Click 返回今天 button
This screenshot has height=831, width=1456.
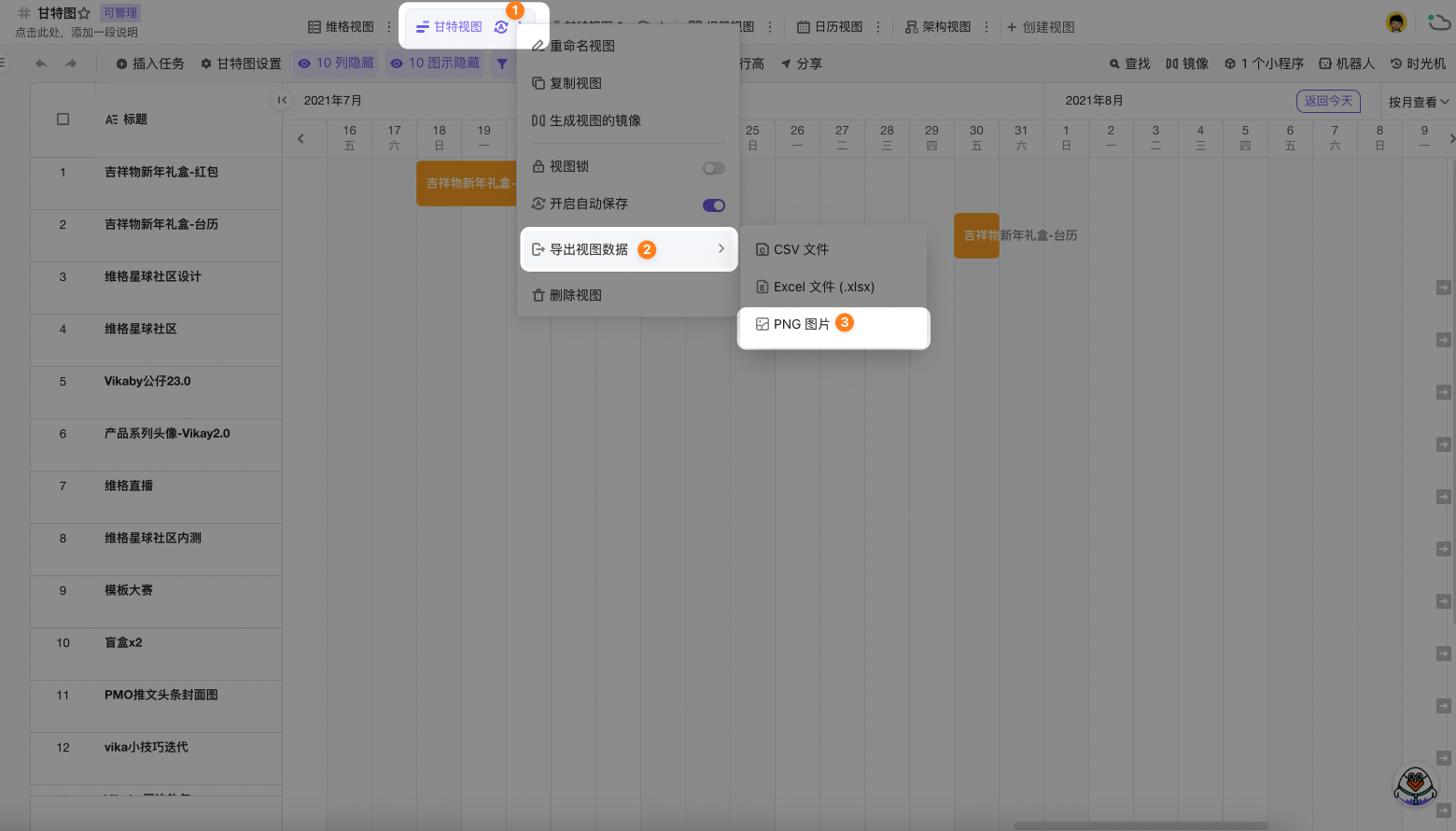point(1327,101)
